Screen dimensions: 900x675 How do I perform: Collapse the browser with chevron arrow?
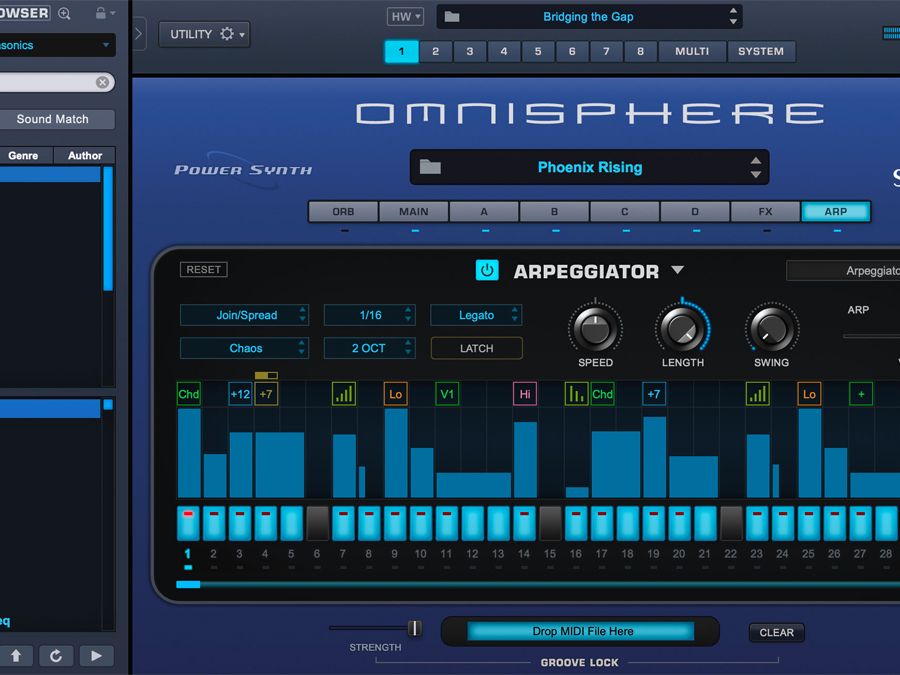(138, 33)
